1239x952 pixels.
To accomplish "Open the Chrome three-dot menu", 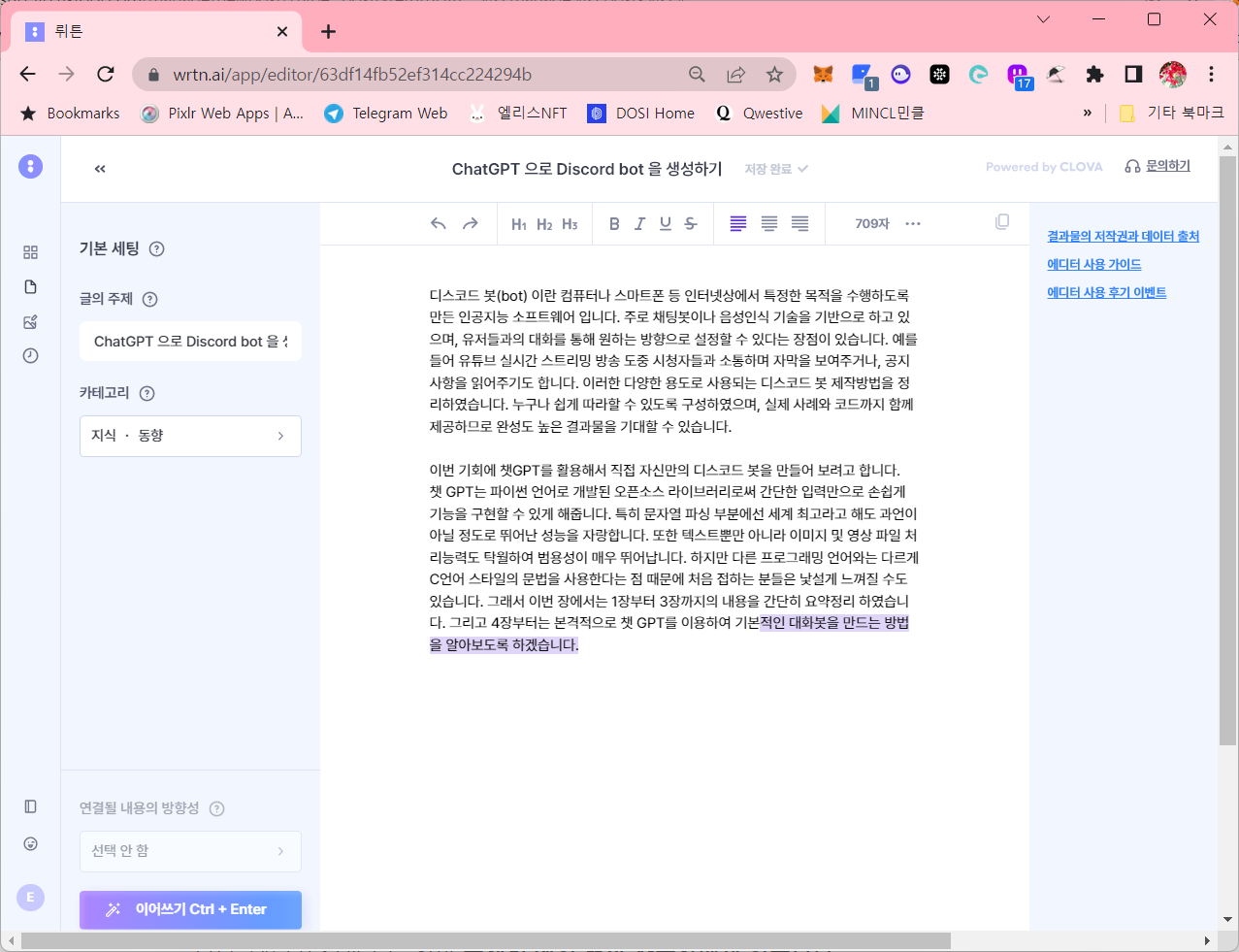I will click(1211, 75).
